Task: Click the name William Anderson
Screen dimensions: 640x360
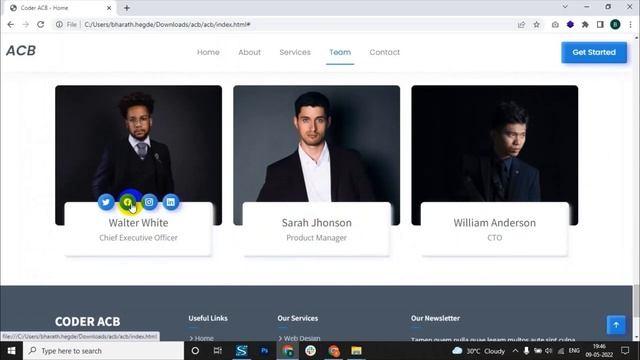Action: pyautogui.click(x=495, y=223)
